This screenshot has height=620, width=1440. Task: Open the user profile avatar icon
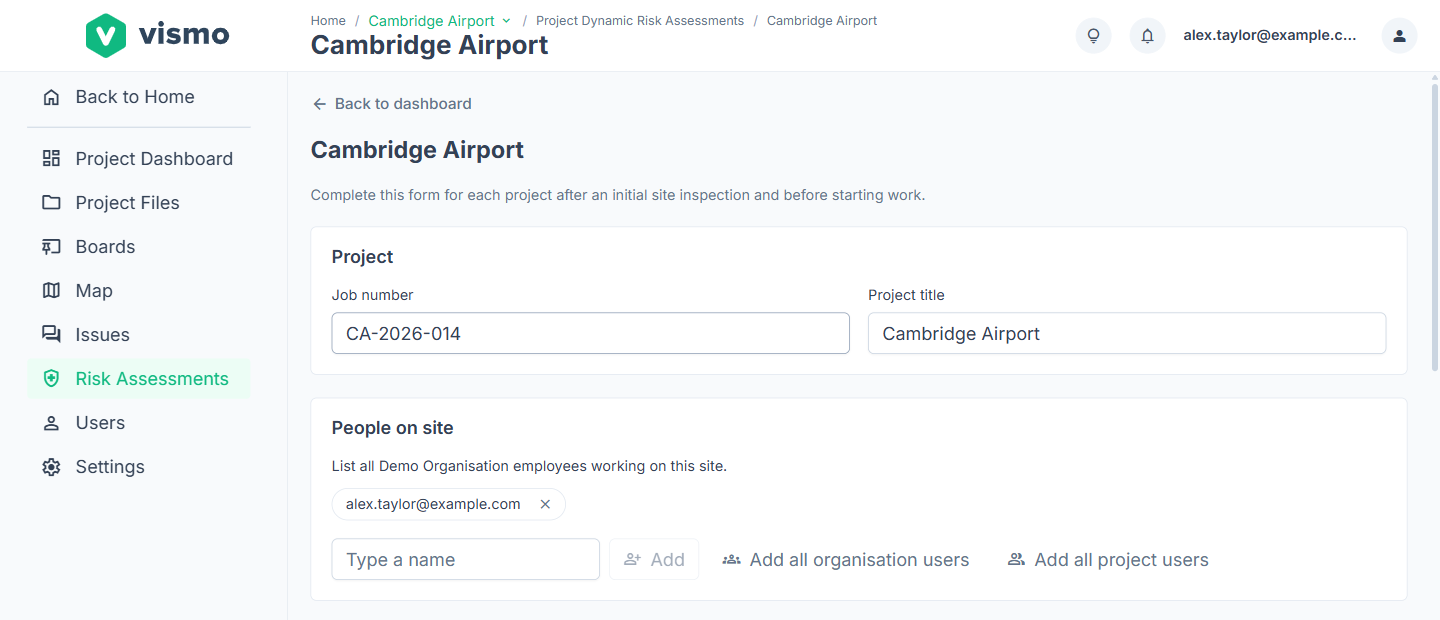[x=1399, y=36]
